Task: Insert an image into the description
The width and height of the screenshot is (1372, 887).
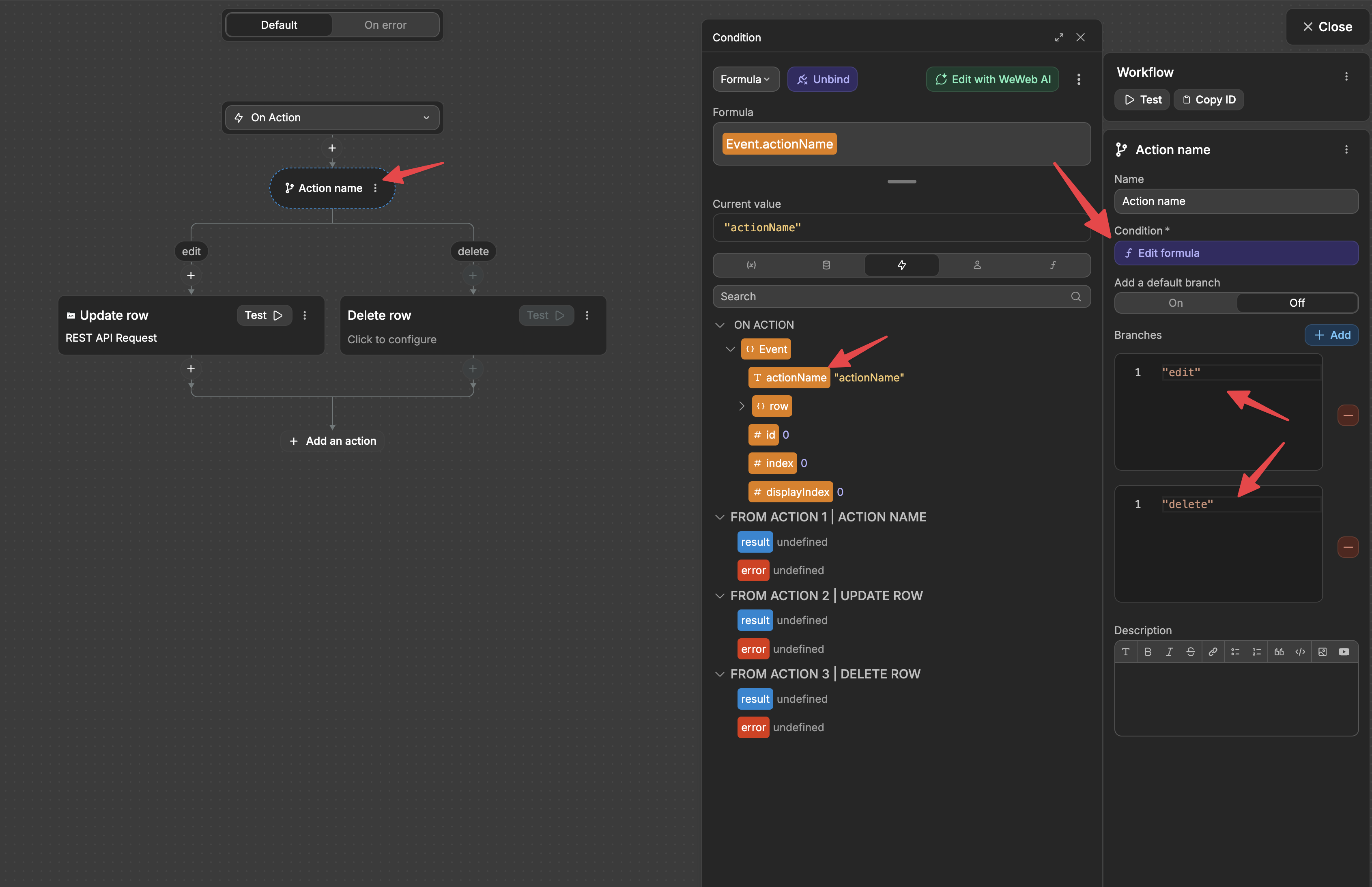Action: (x=1322, y=651)
